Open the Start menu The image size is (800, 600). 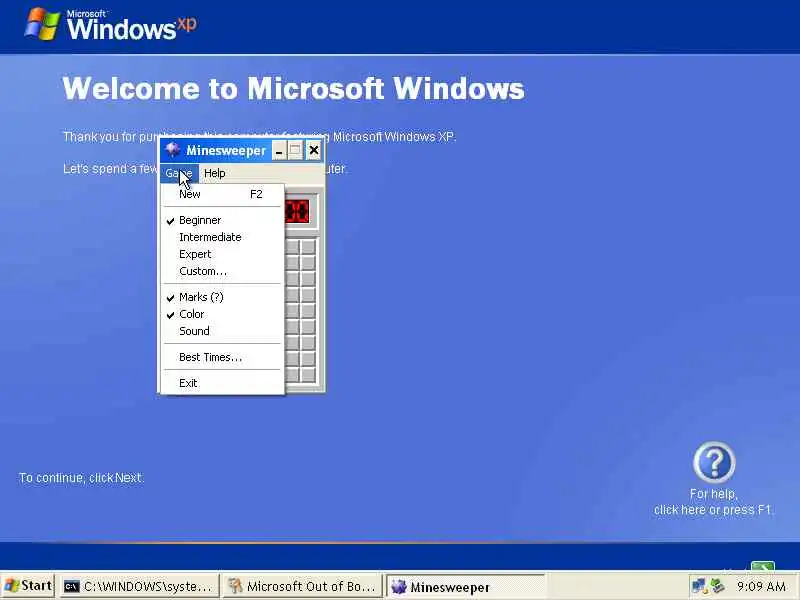pos(28,586)
